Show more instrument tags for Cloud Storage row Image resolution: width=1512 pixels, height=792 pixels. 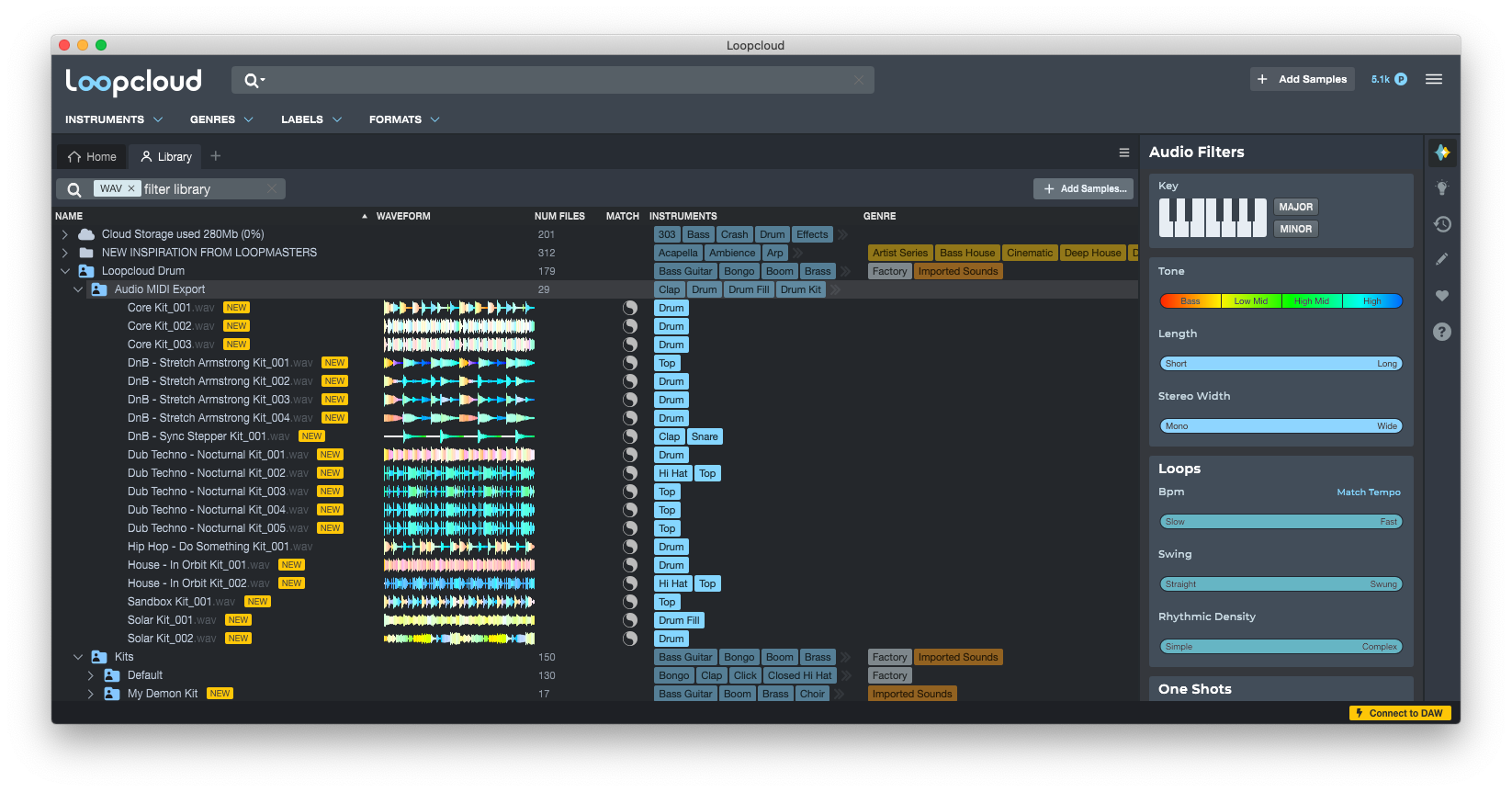(x=842, y=234)
